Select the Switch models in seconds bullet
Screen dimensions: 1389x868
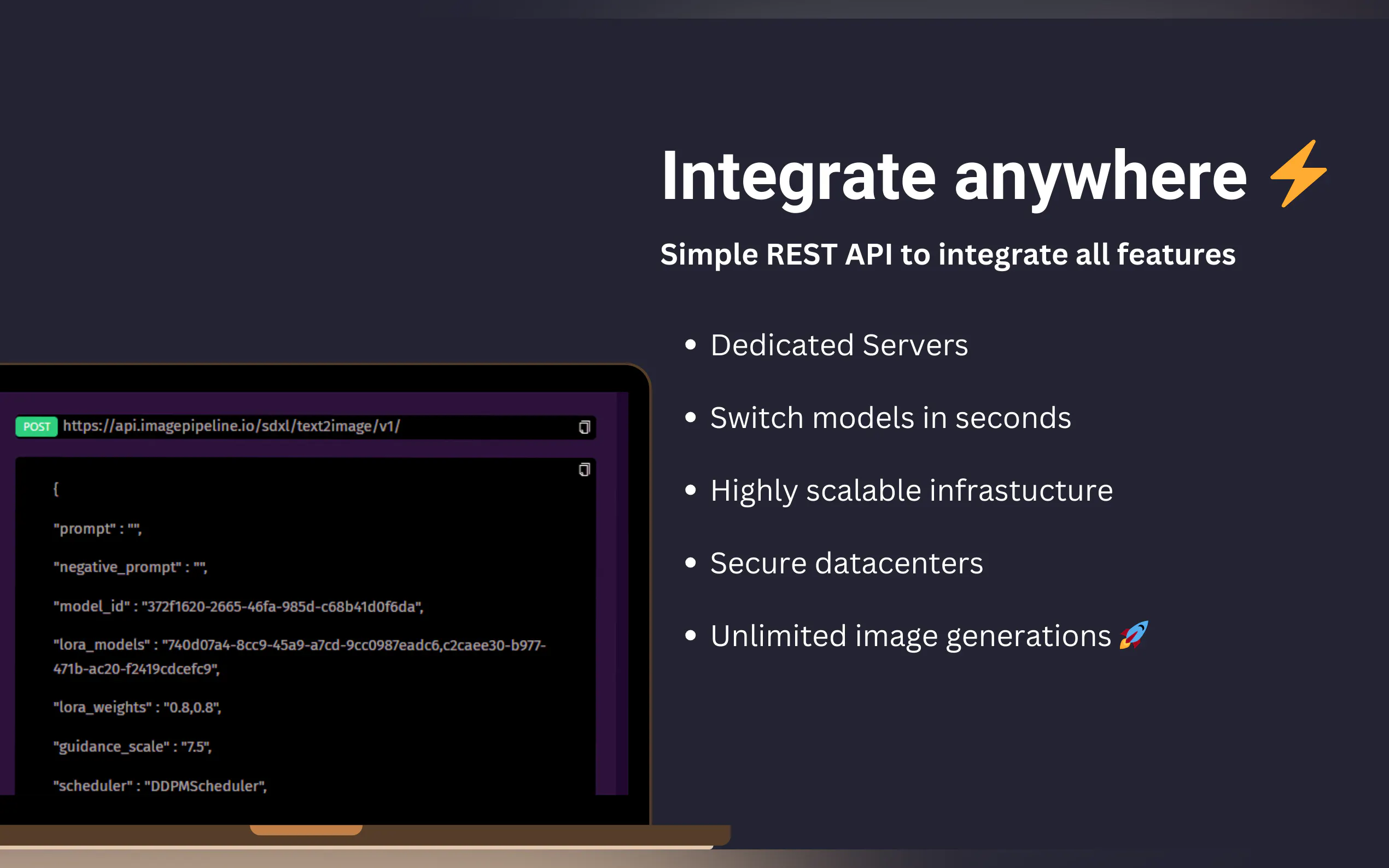pyautogui.click(x=890, y=418)
